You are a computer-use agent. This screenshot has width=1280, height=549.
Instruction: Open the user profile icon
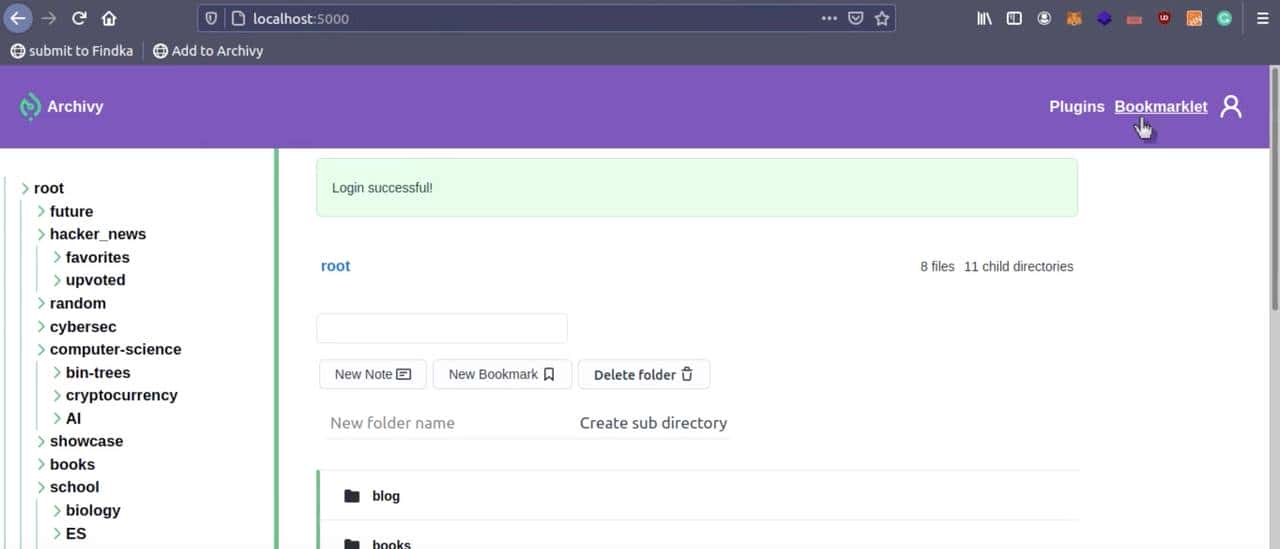(x=1231, y=106)
